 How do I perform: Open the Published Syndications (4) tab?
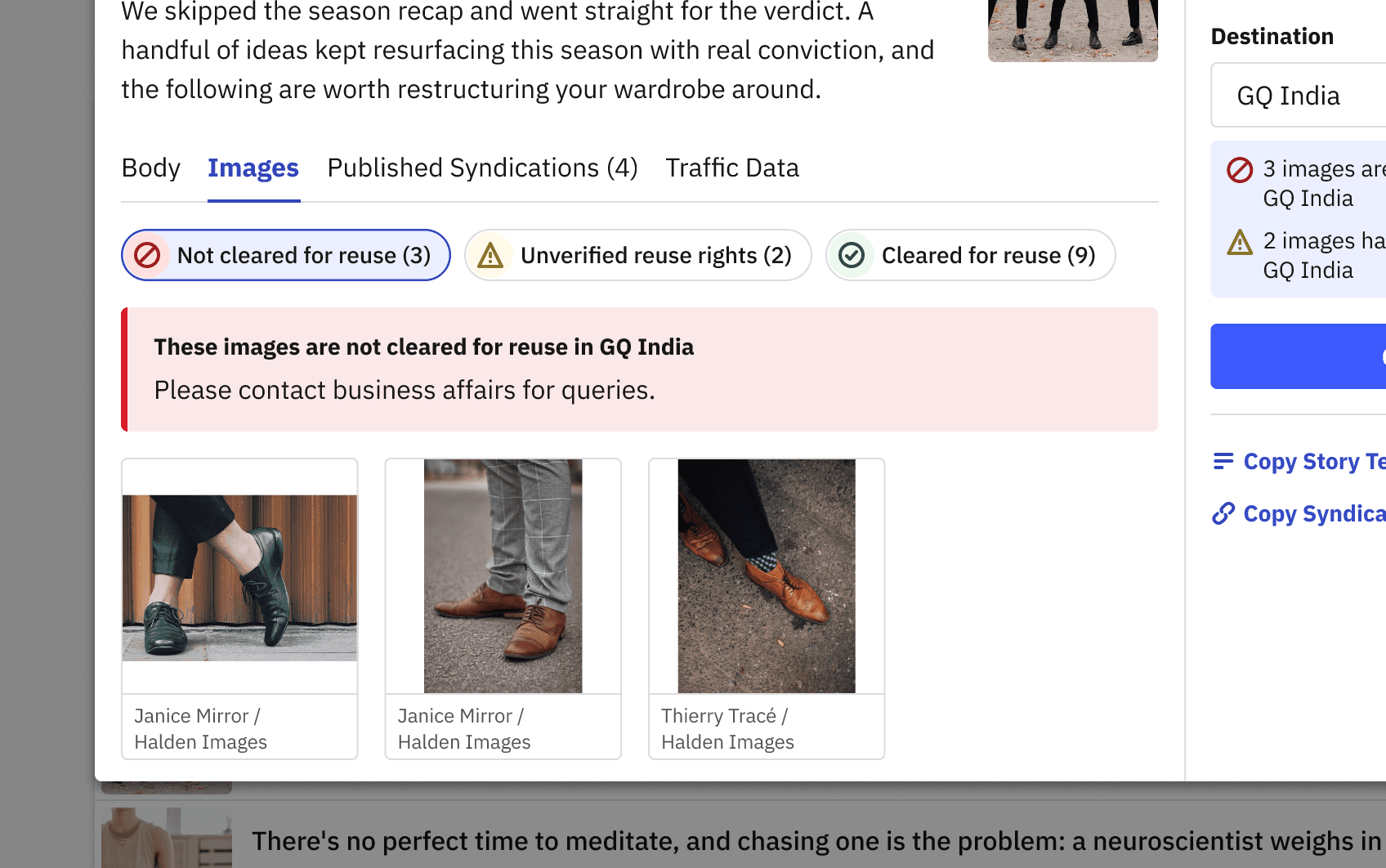(482, 168)
